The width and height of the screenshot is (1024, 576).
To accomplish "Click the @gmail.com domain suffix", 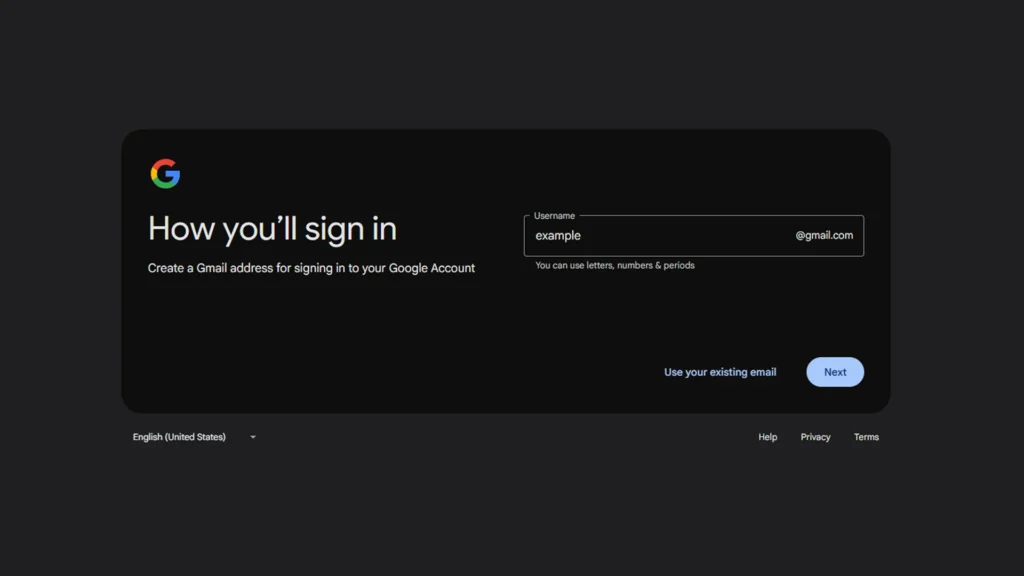I will [824, 235].
